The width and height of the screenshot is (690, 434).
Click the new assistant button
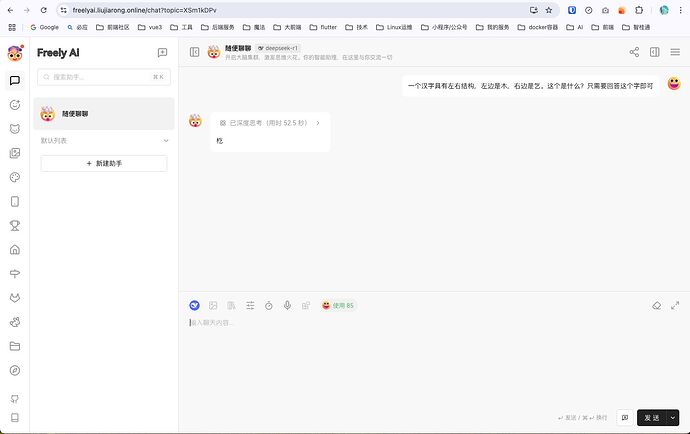[104, 163]
